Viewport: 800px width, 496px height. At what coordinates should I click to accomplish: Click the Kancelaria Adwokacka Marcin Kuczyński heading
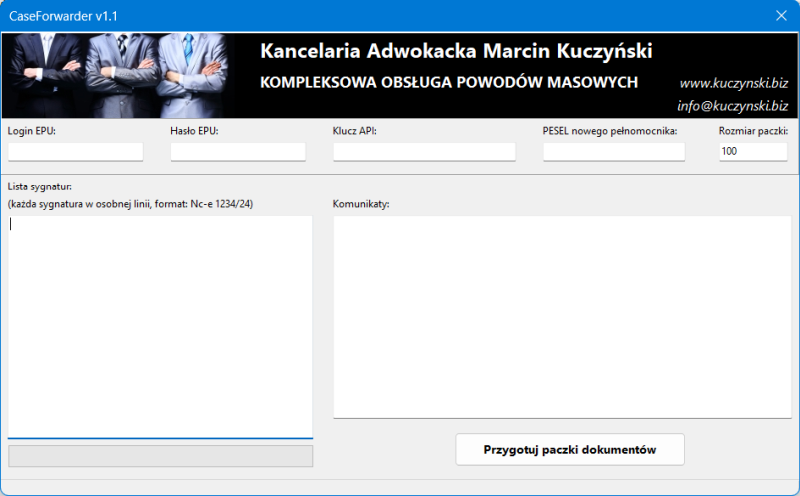[455, 50]
